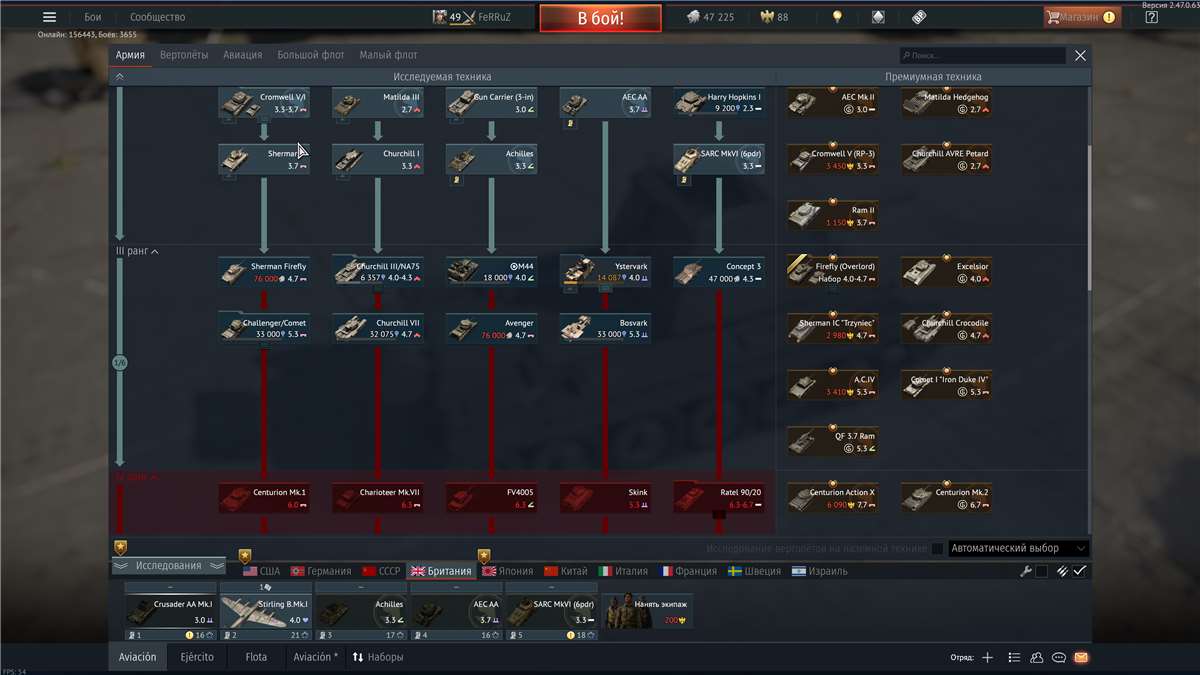
Task: Select the Израиль country tab
Action: [819, 571]
